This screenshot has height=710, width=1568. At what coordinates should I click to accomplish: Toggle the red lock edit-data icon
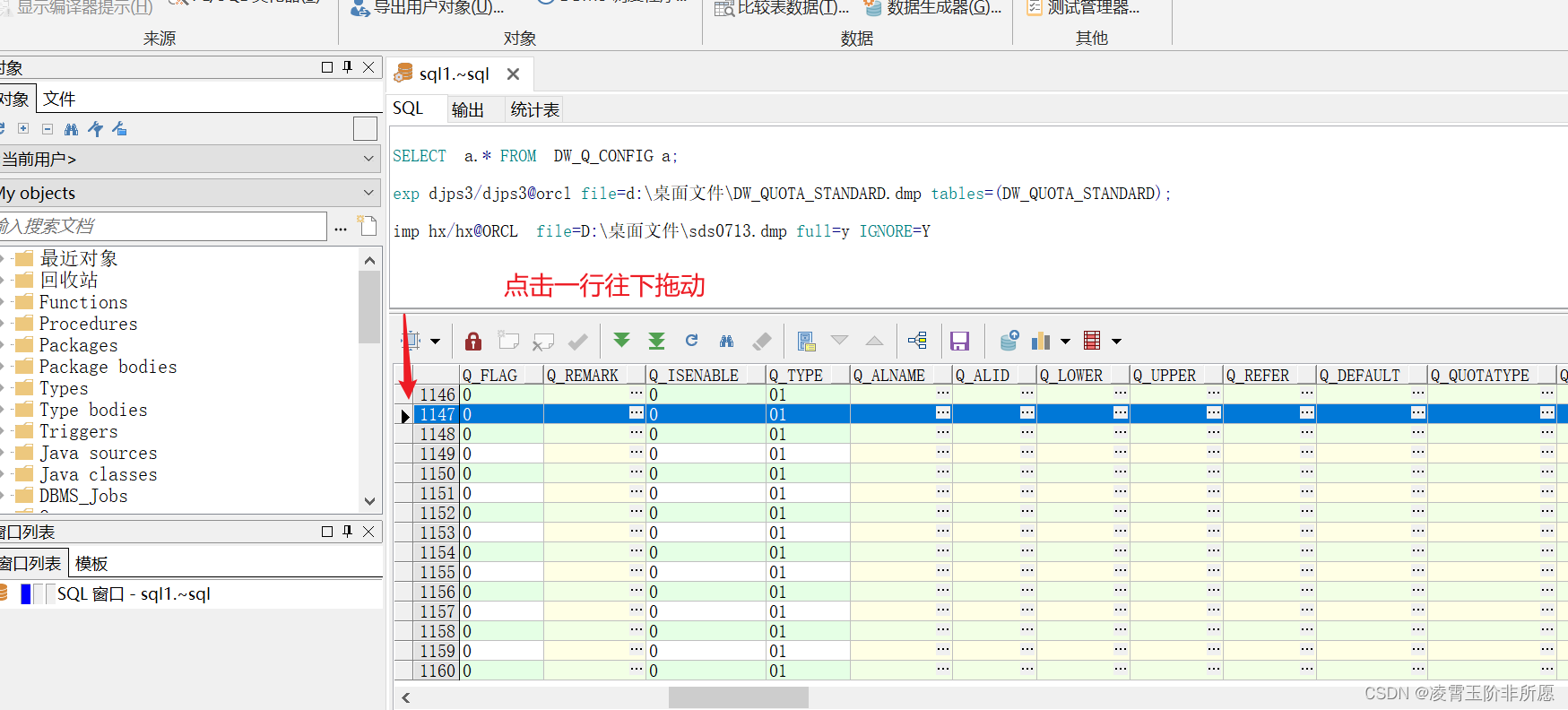pos(473,341)
